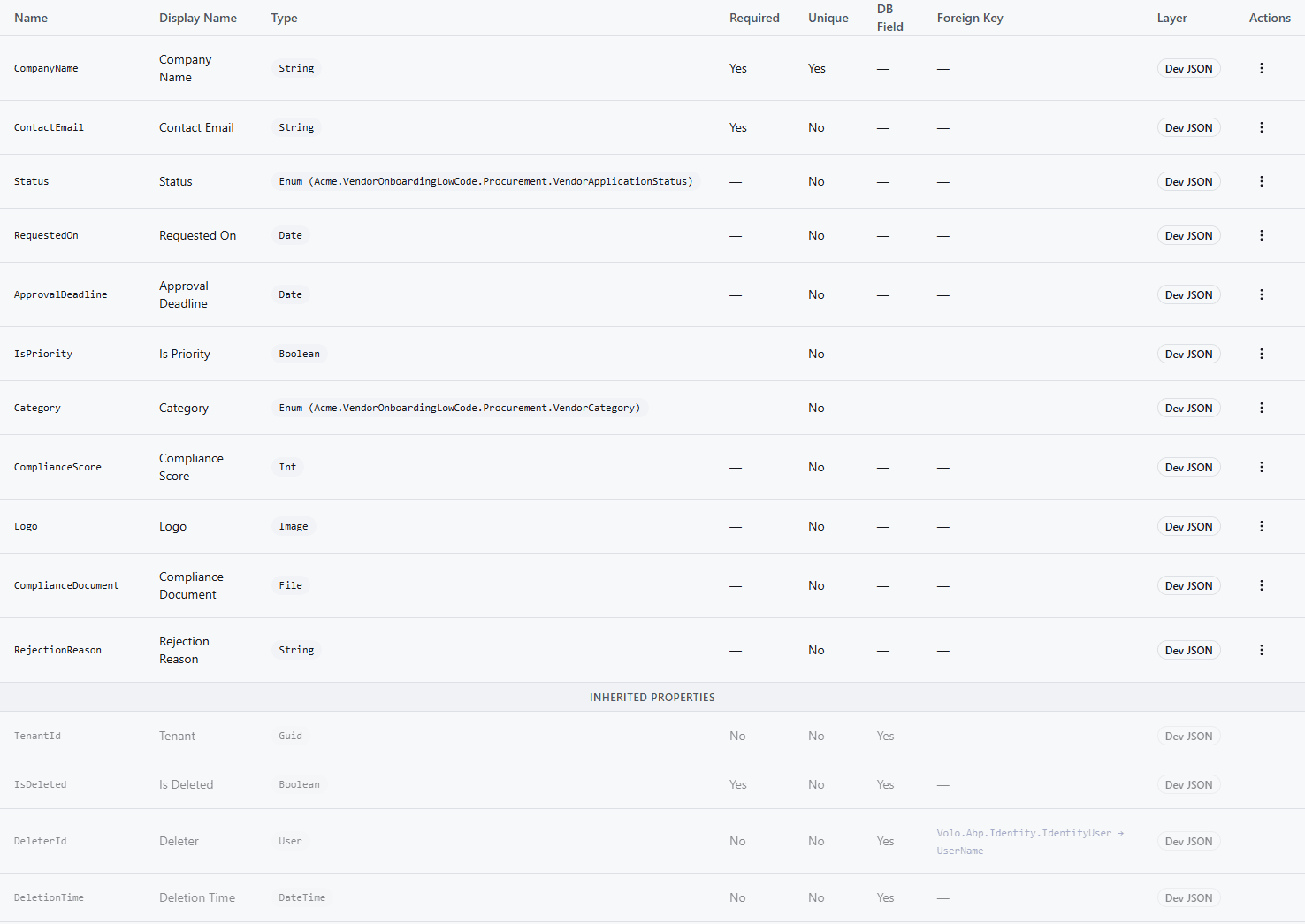Click the Layer column header
1305x924 pixels.
pyautogui.click(x=1171, y=18)
